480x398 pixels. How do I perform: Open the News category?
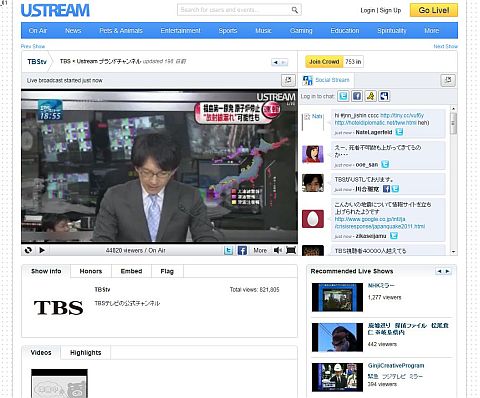pyautogui.click(x=73, y=31)
